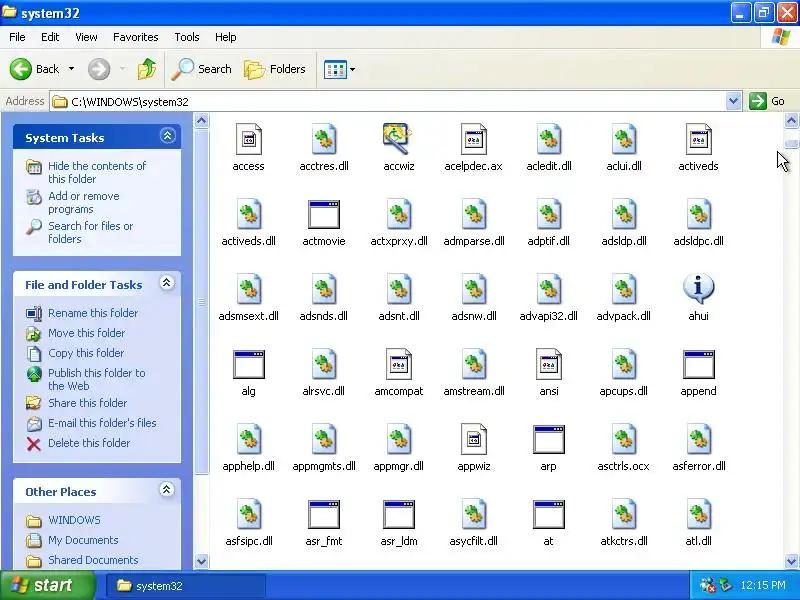
Task: Click task pane scrollbar up arrow
Action: 202,121
